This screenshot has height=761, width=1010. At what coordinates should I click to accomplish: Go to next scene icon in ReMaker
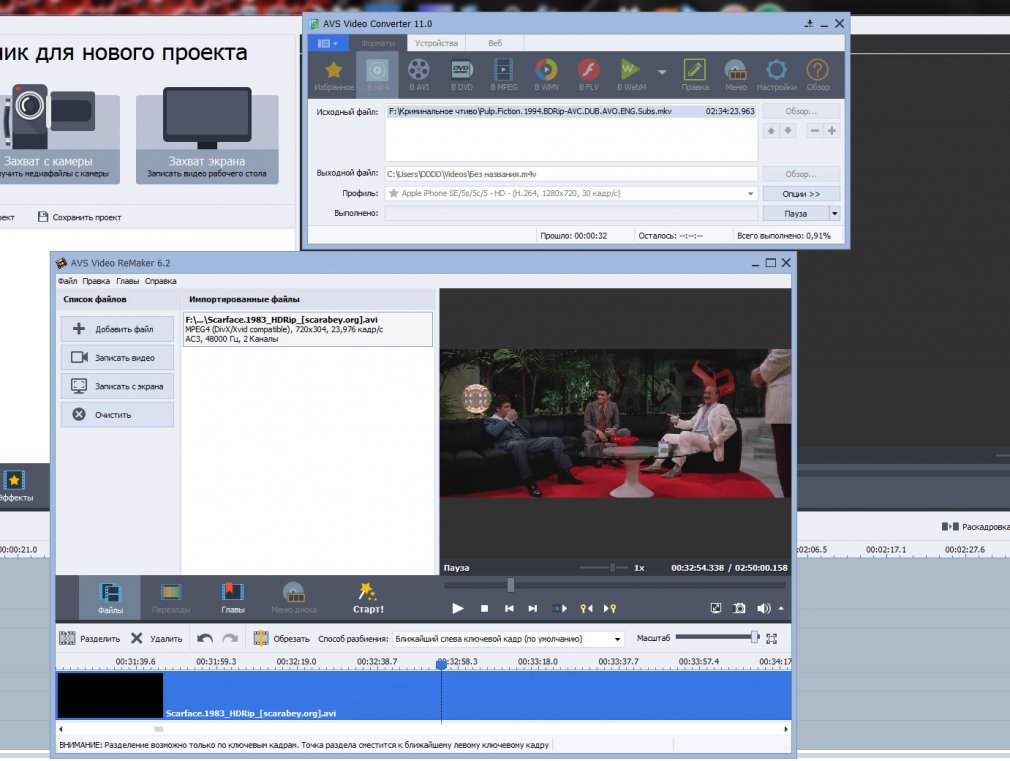pyautogui.click(x=560, y=608)
